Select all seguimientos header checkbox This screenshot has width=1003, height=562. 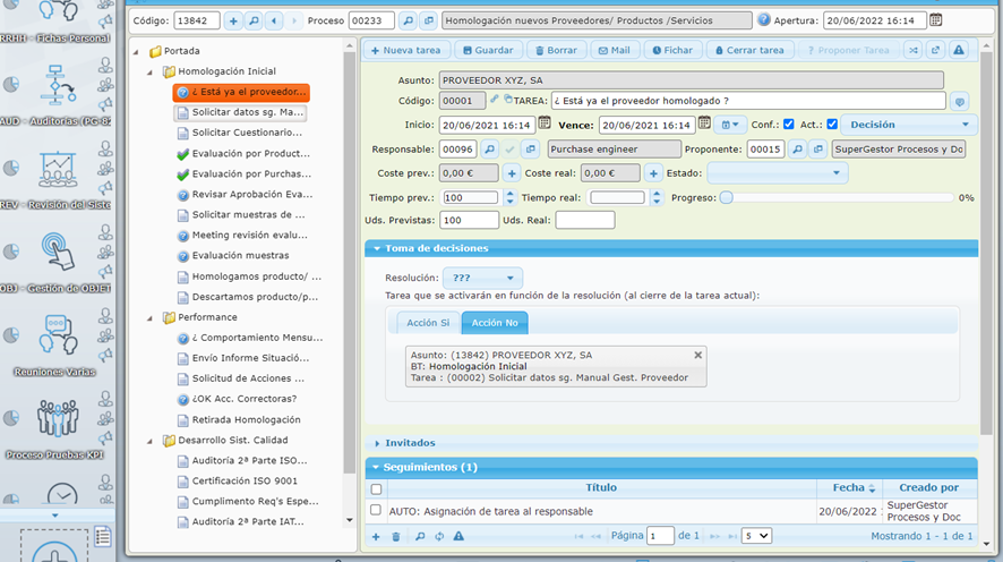(x=376, y=489)
